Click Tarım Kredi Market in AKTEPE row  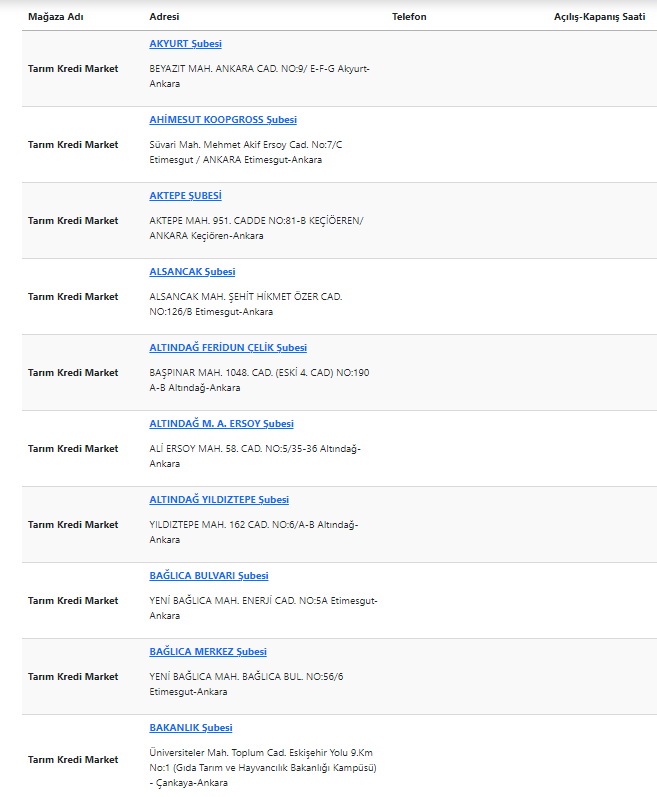click(x=73, y=221)
